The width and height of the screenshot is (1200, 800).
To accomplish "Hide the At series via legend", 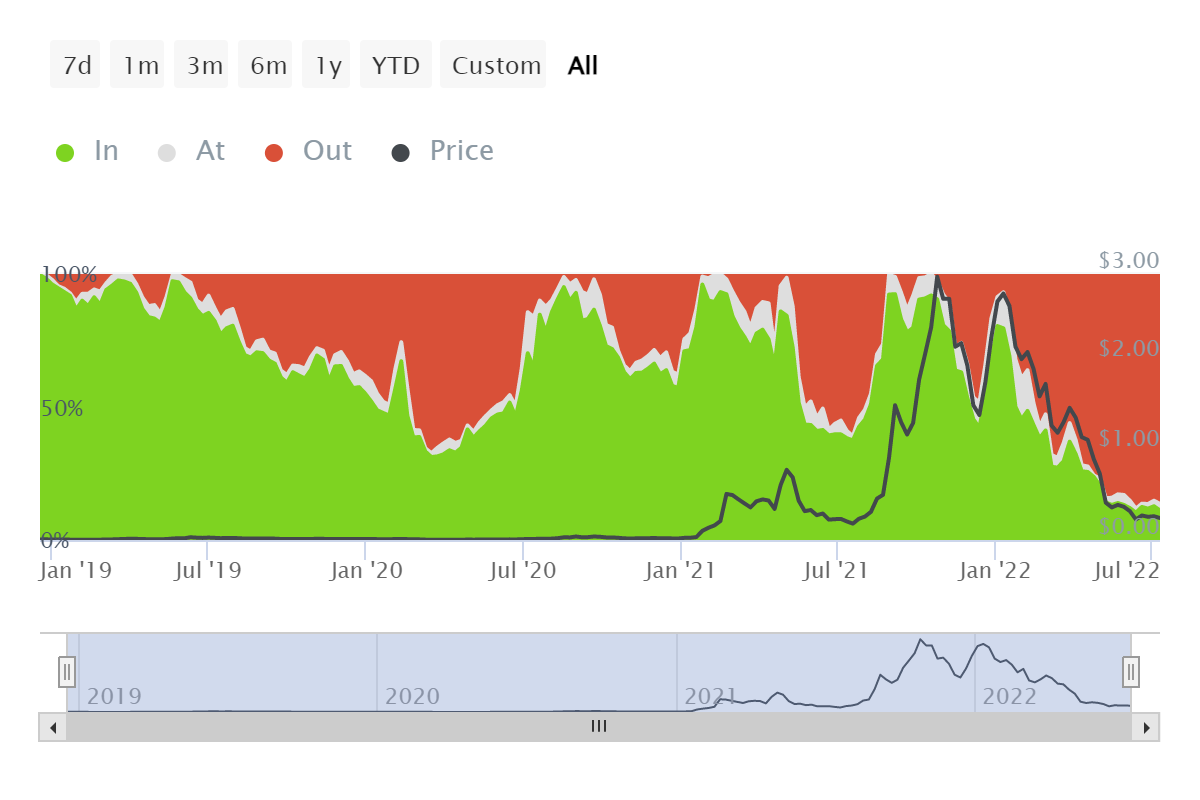I will [x=210, y=151].
